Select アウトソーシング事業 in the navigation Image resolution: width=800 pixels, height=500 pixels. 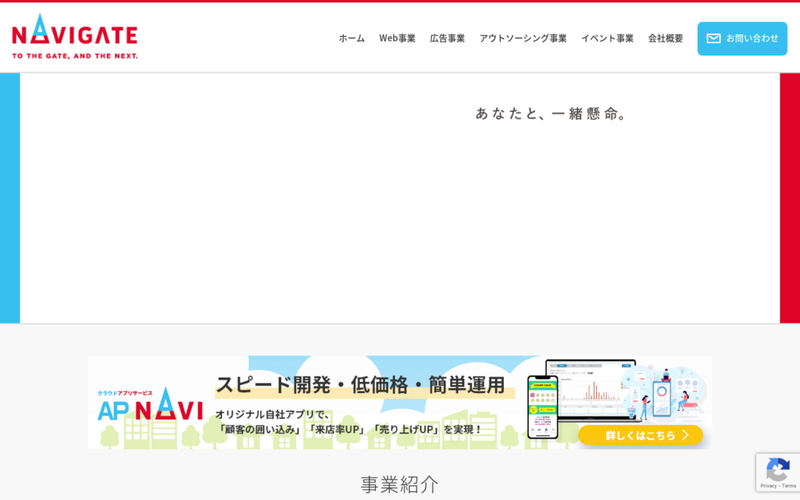pos(522,39)
